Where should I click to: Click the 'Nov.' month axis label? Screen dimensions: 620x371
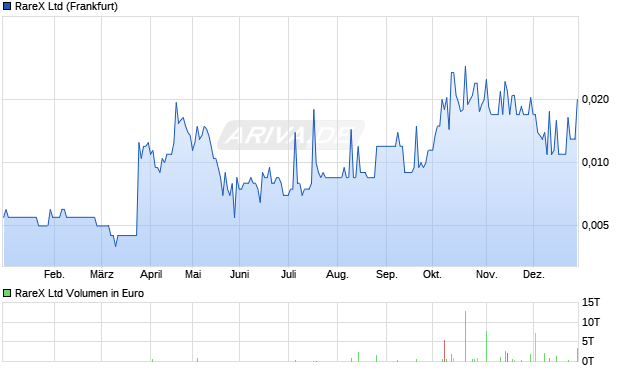click(x=487, y=274)
